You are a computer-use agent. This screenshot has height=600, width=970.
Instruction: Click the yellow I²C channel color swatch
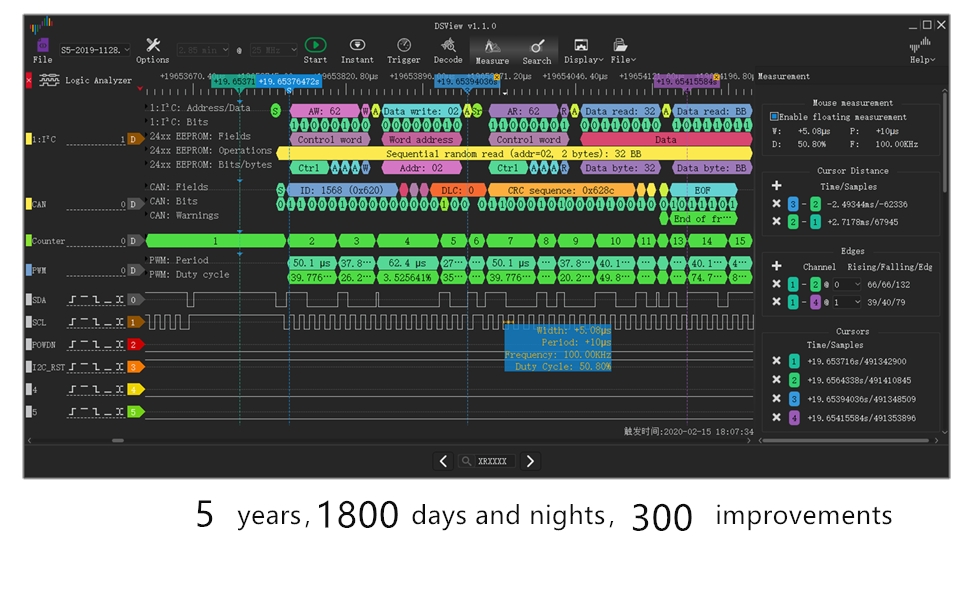[x=28, y=139]
